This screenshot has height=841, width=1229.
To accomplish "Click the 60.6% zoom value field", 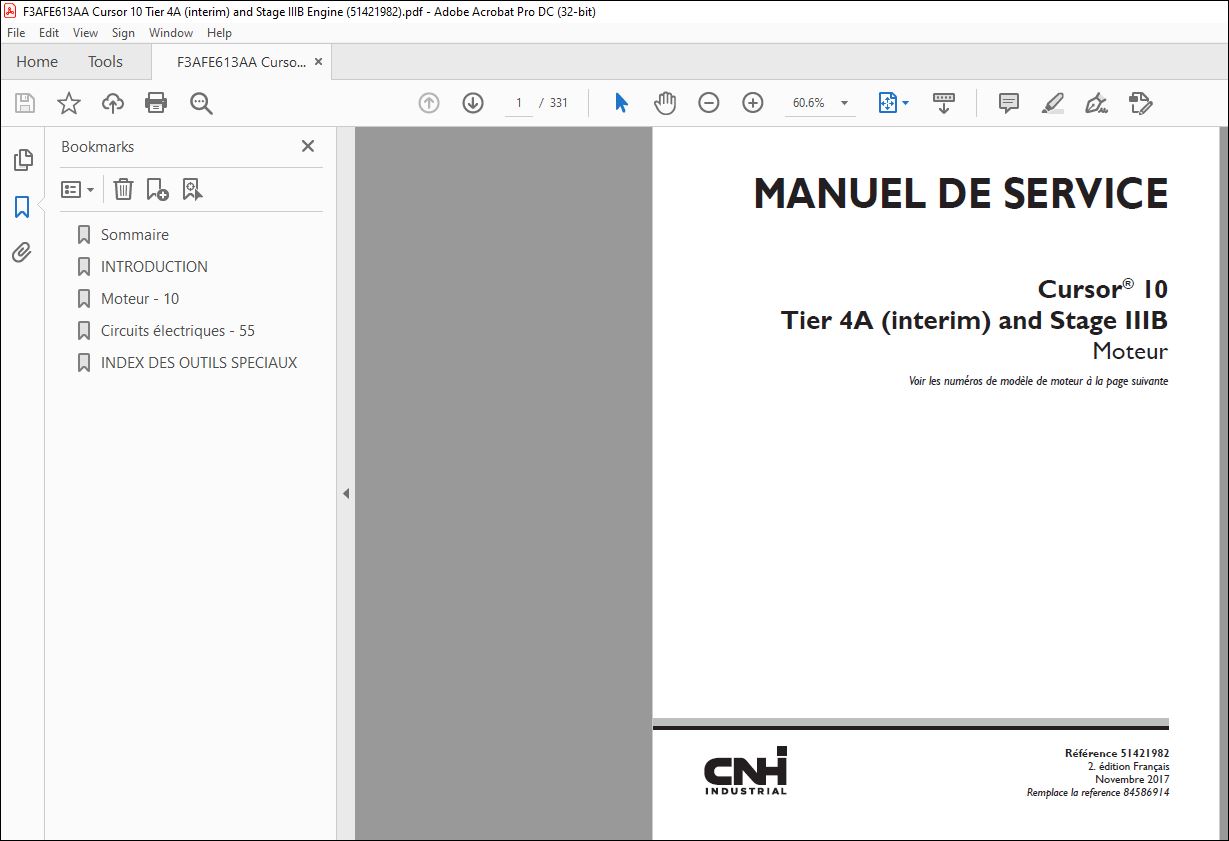I will coord(808,103).
